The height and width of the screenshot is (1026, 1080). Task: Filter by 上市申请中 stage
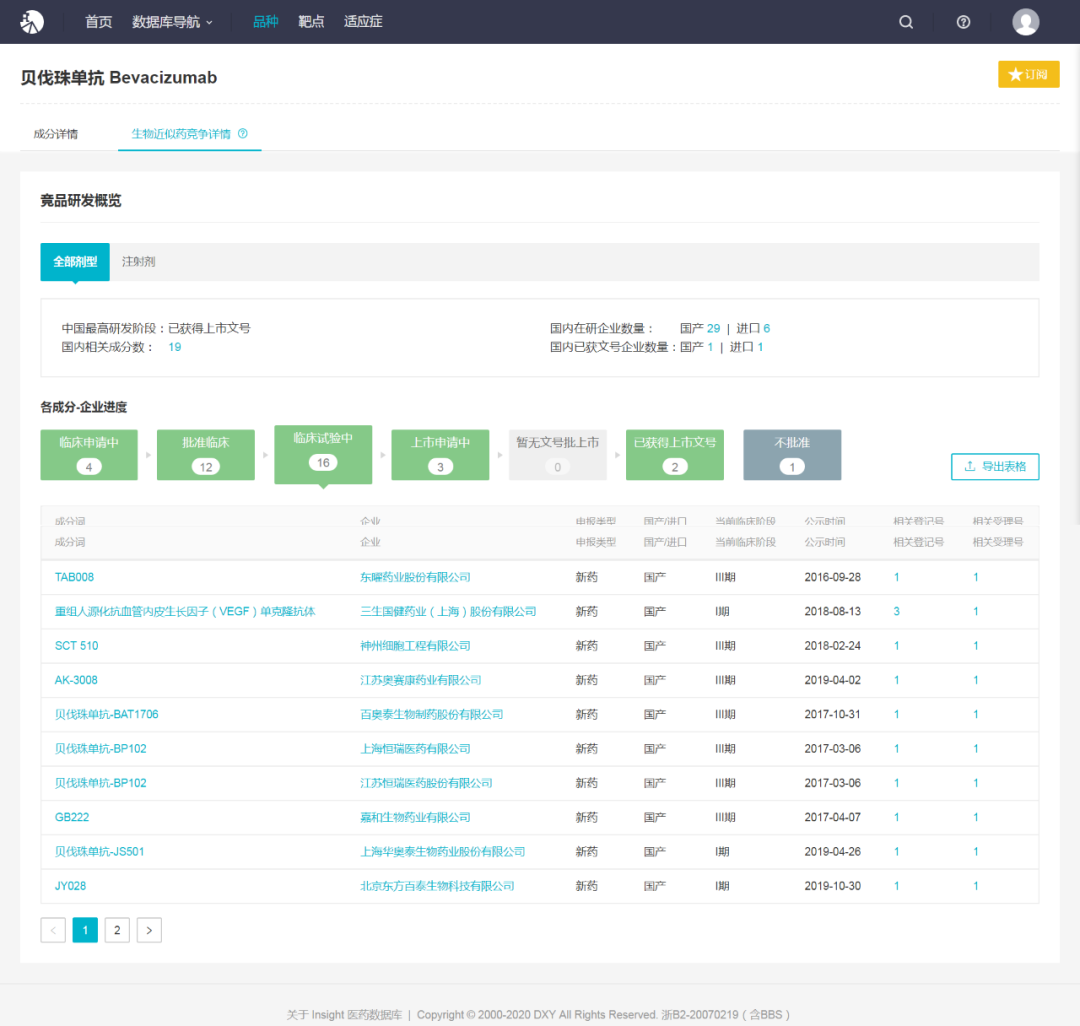[x=440, y=454]
